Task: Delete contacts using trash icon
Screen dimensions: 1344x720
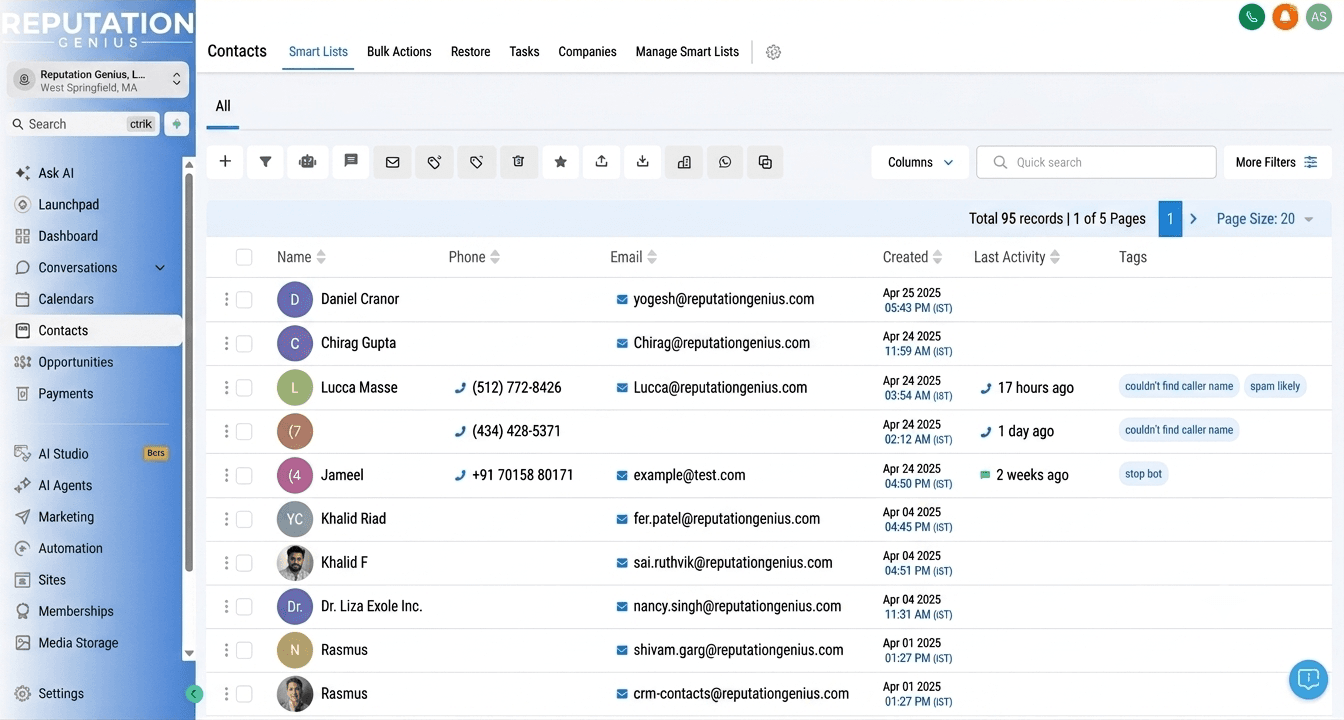Action: [518, 162]
